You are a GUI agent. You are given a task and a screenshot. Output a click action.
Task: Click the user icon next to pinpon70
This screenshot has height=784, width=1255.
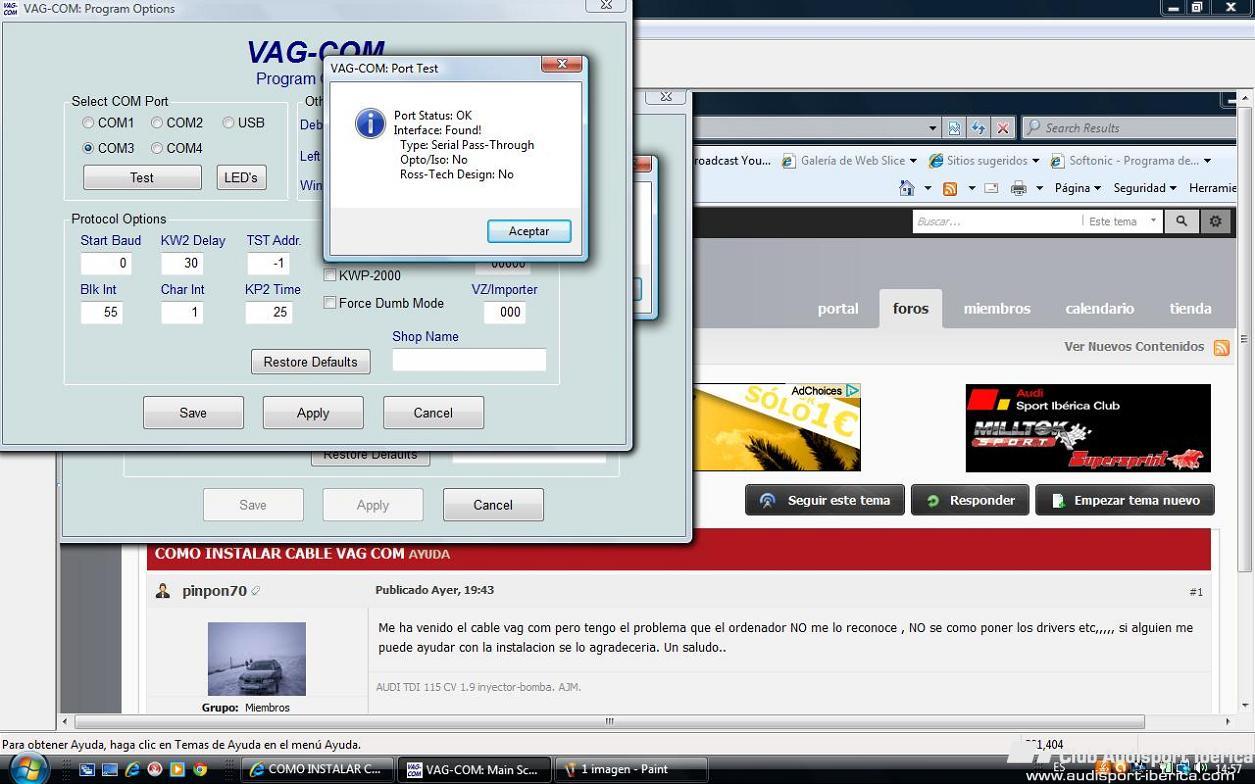tap(163, 591)
